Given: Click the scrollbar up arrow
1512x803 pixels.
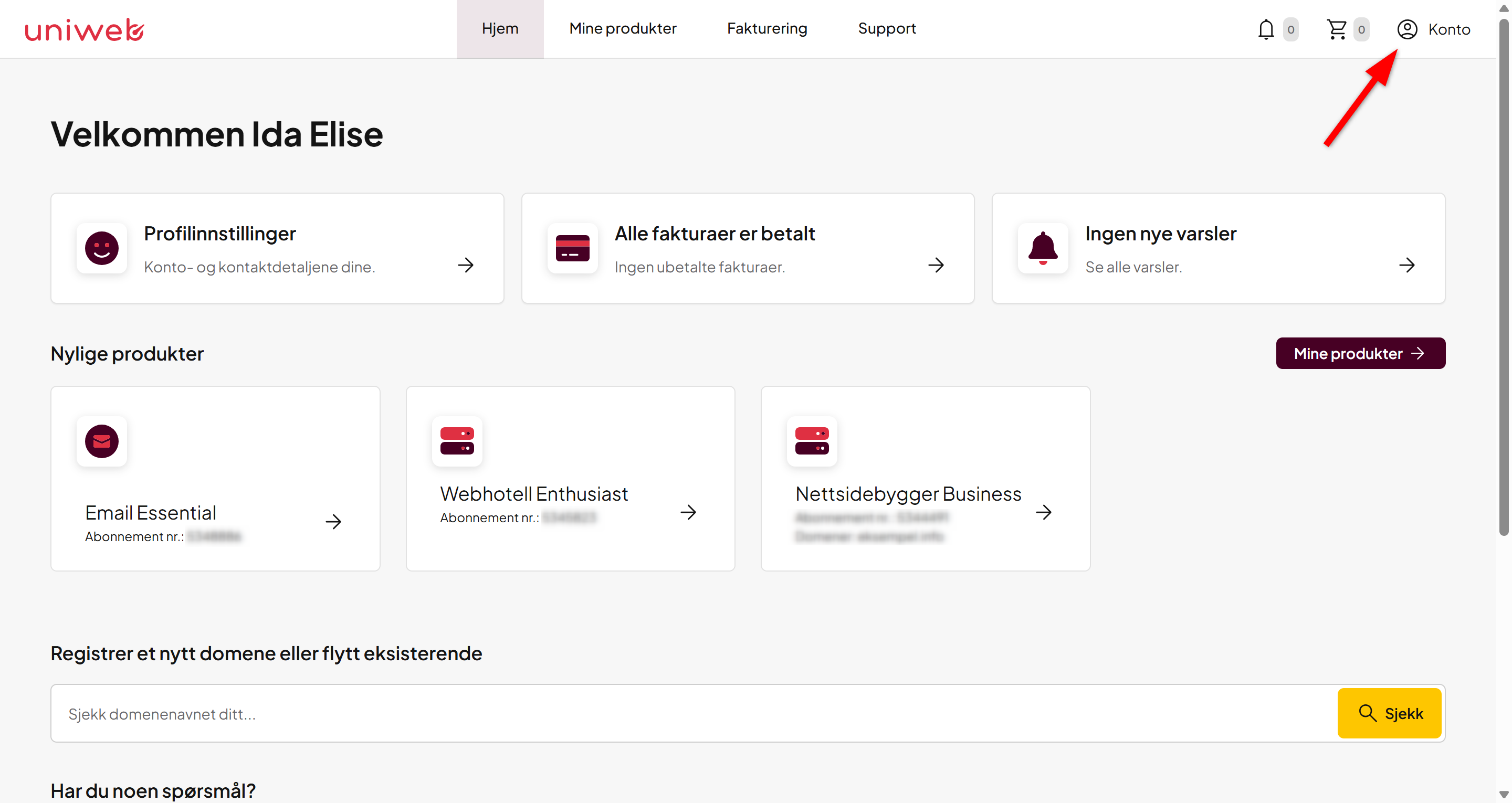Looking at the screenshot, I should coord(1504,8).
